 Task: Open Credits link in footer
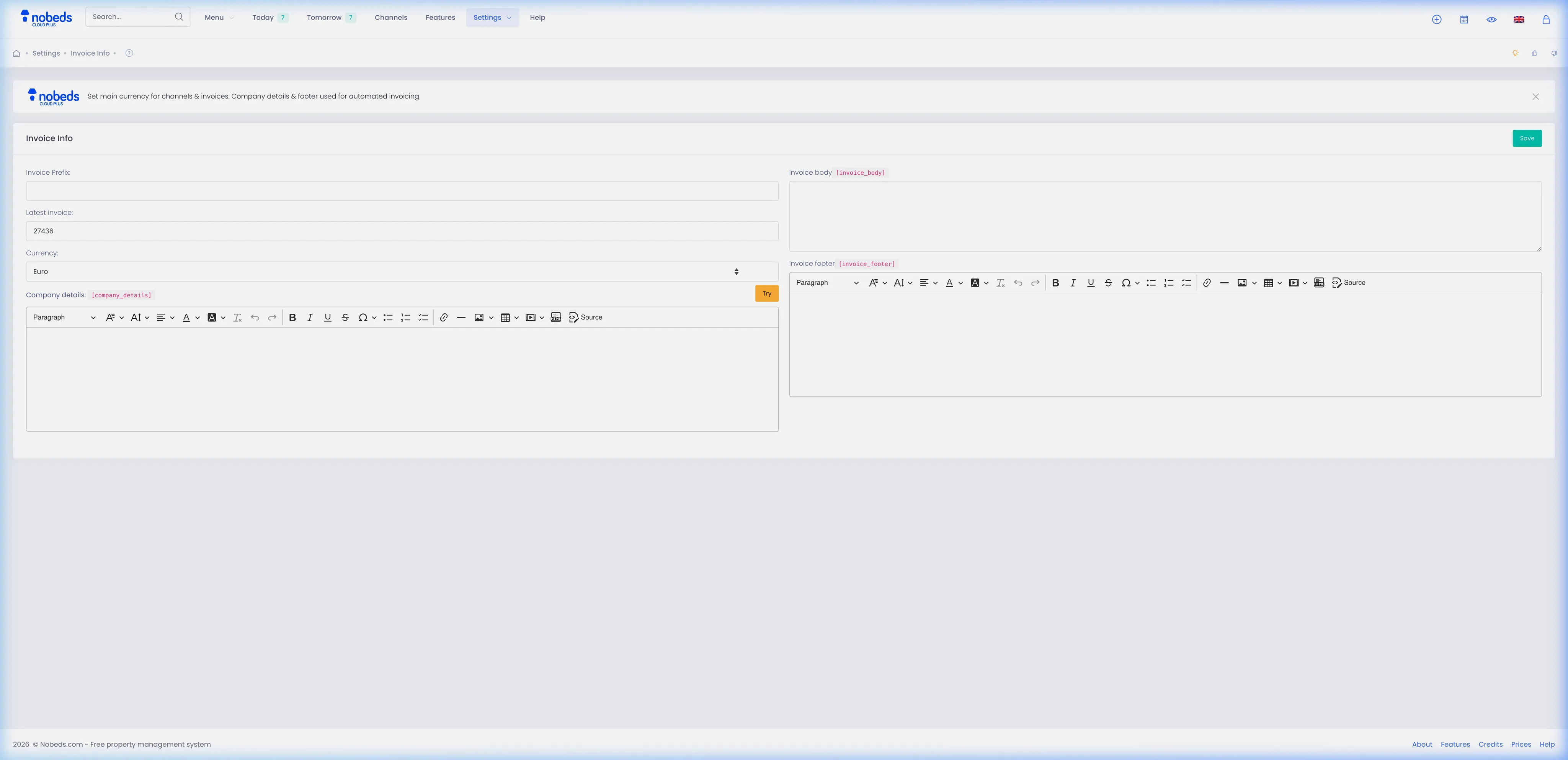tap(1490, 744)
